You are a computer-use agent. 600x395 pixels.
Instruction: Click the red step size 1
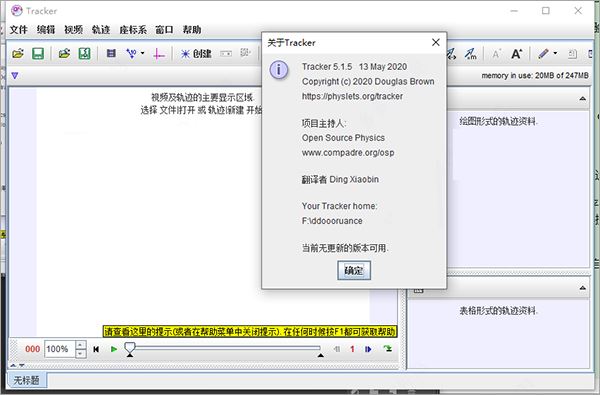pyautogui.click(x=352, y=349)
